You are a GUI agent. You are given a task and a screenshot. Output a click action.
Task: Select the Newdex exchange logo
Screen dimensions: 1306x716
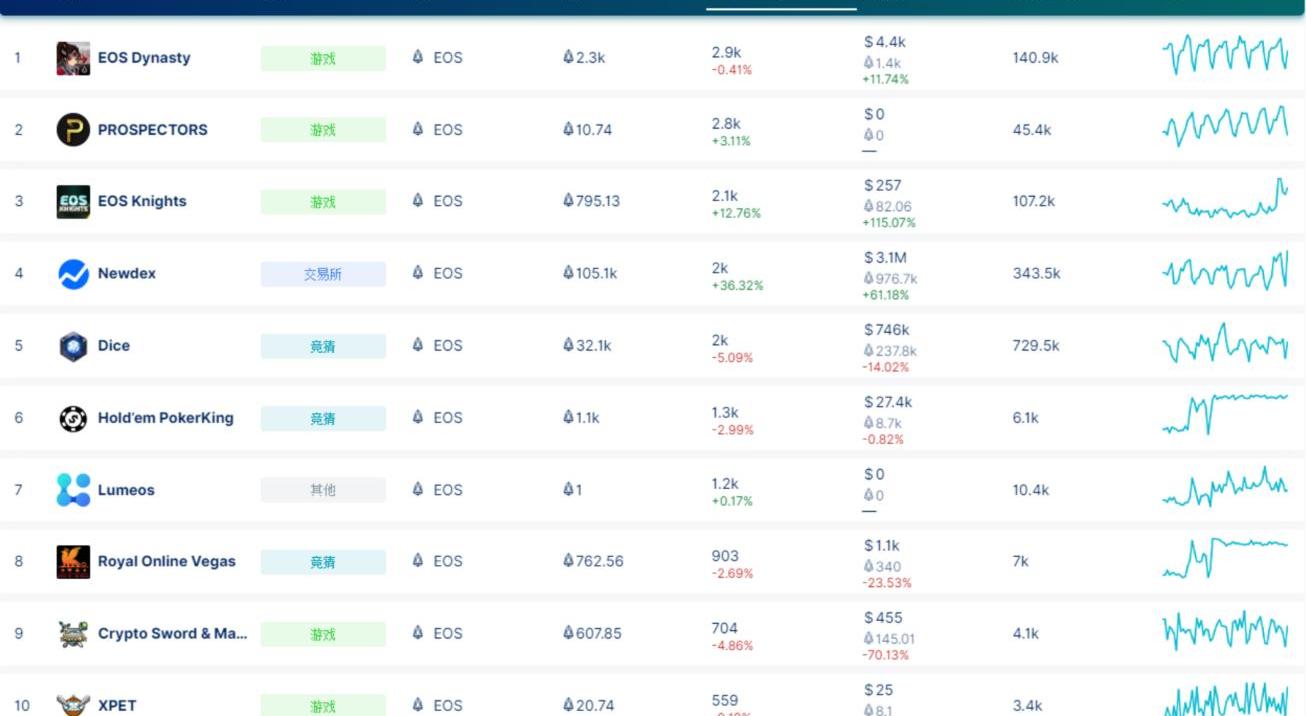pos(73,274)
